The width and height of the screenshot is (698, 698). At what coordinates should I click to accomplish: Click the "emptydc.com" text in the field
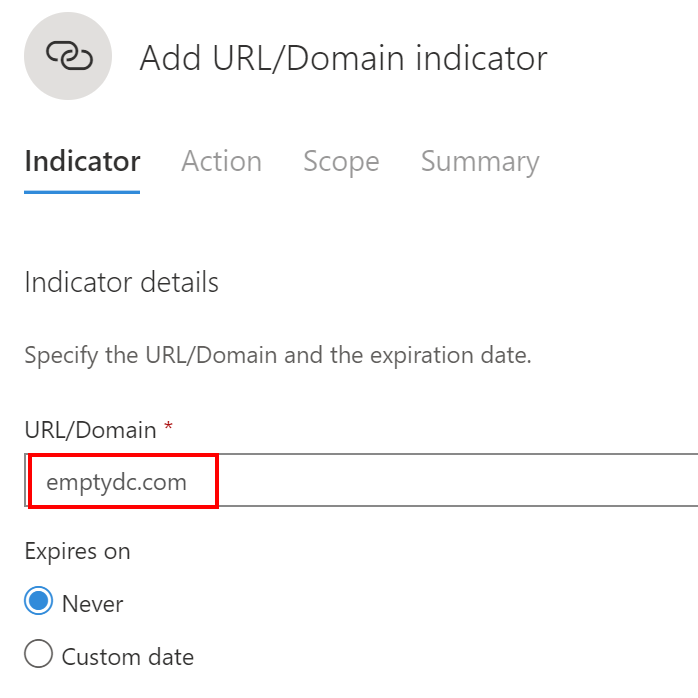click(116, 482)
